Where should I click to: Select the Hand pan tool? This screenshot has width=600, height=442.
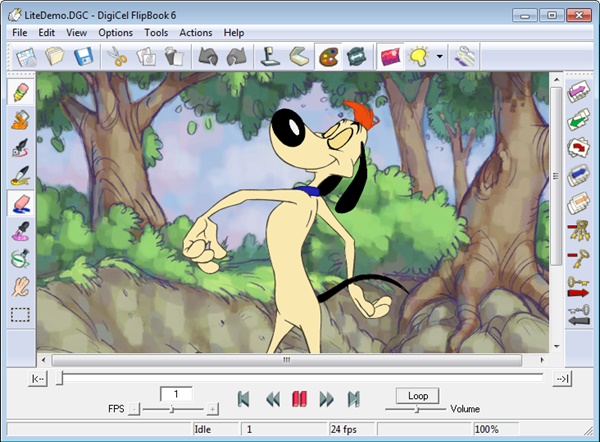pyautogui.click(x=19, y=286)
